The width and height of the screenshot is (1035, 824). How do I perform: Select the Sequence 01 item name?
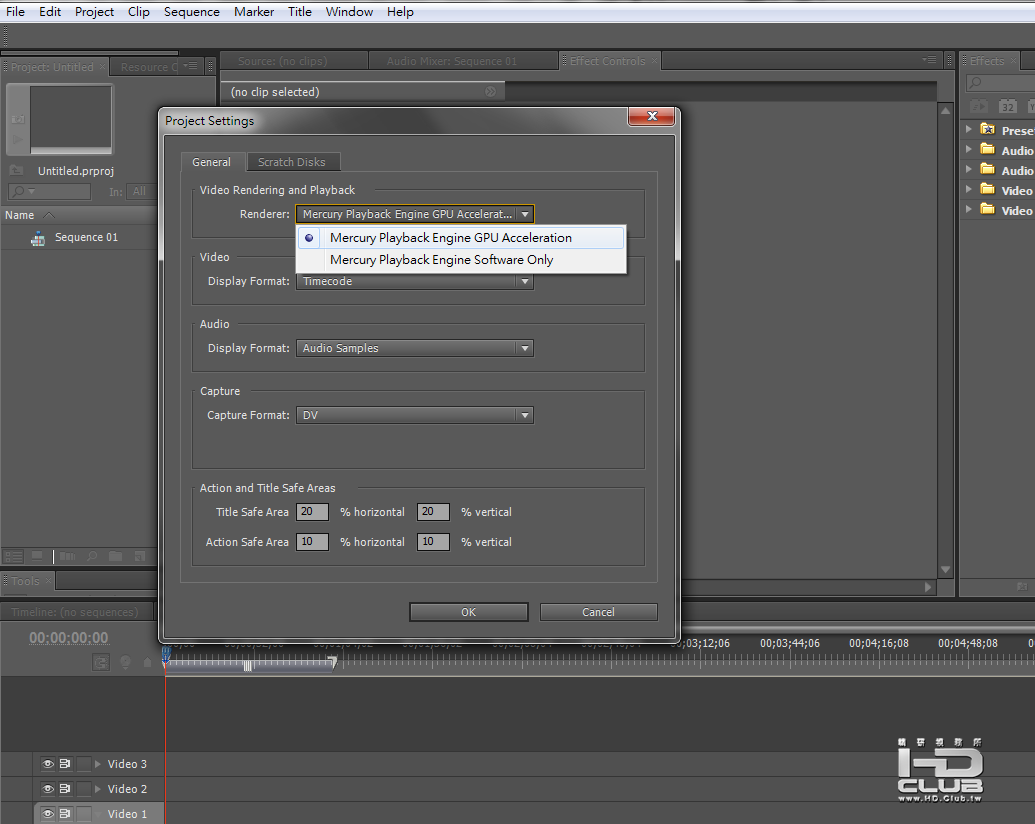86,237
